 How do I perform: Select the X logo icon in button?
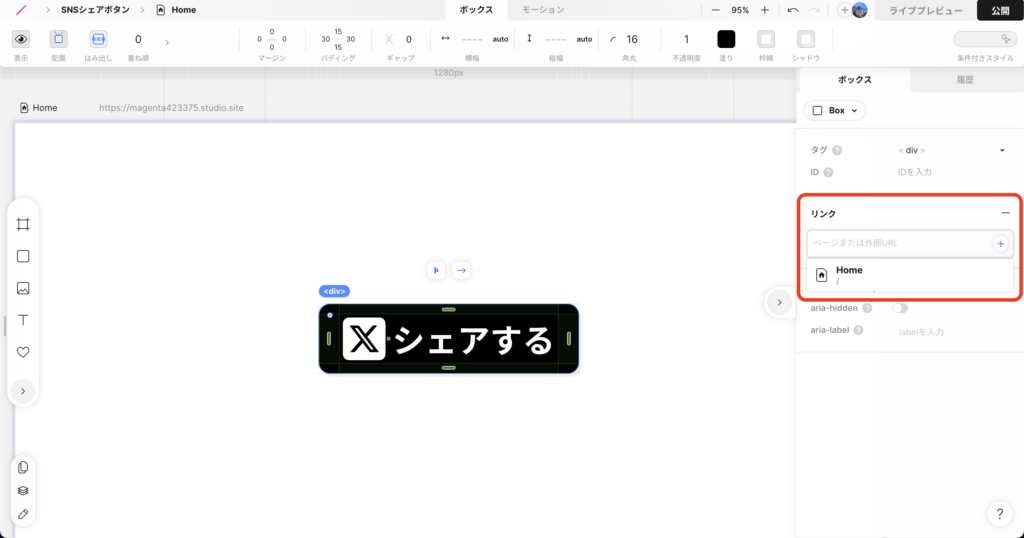364,339
